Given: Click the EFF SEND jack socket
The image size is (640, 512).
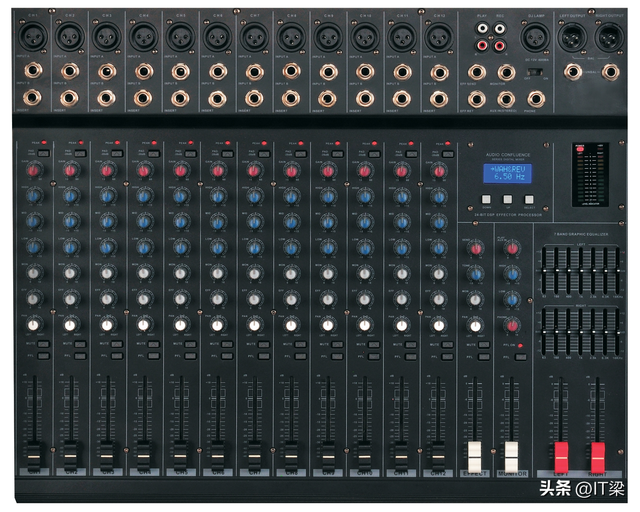Looking at the screenshot, I should [476, 73].
